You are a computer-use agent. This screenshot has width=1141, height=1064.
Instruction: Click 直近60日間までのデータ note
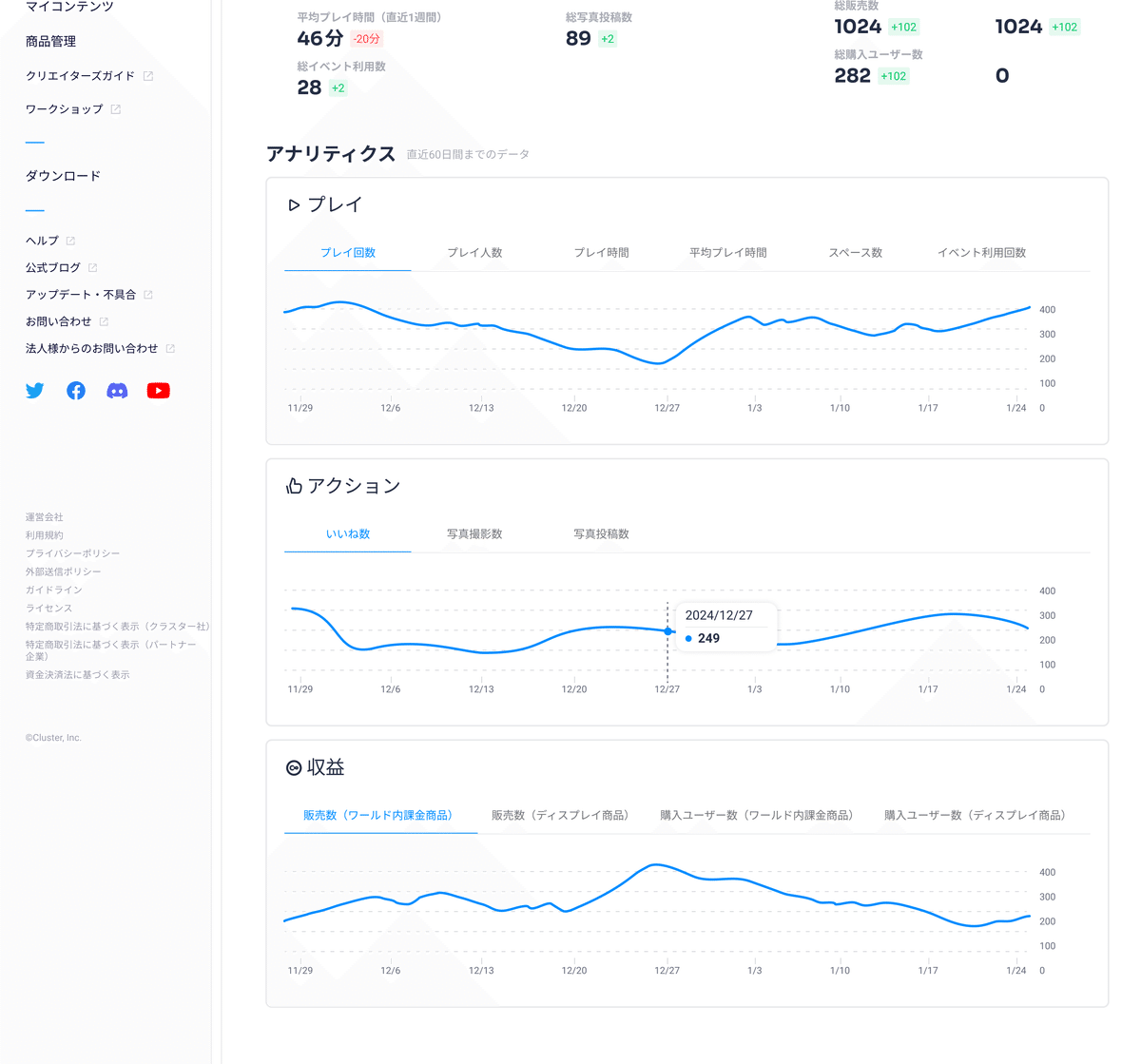(x=468, y=154)
